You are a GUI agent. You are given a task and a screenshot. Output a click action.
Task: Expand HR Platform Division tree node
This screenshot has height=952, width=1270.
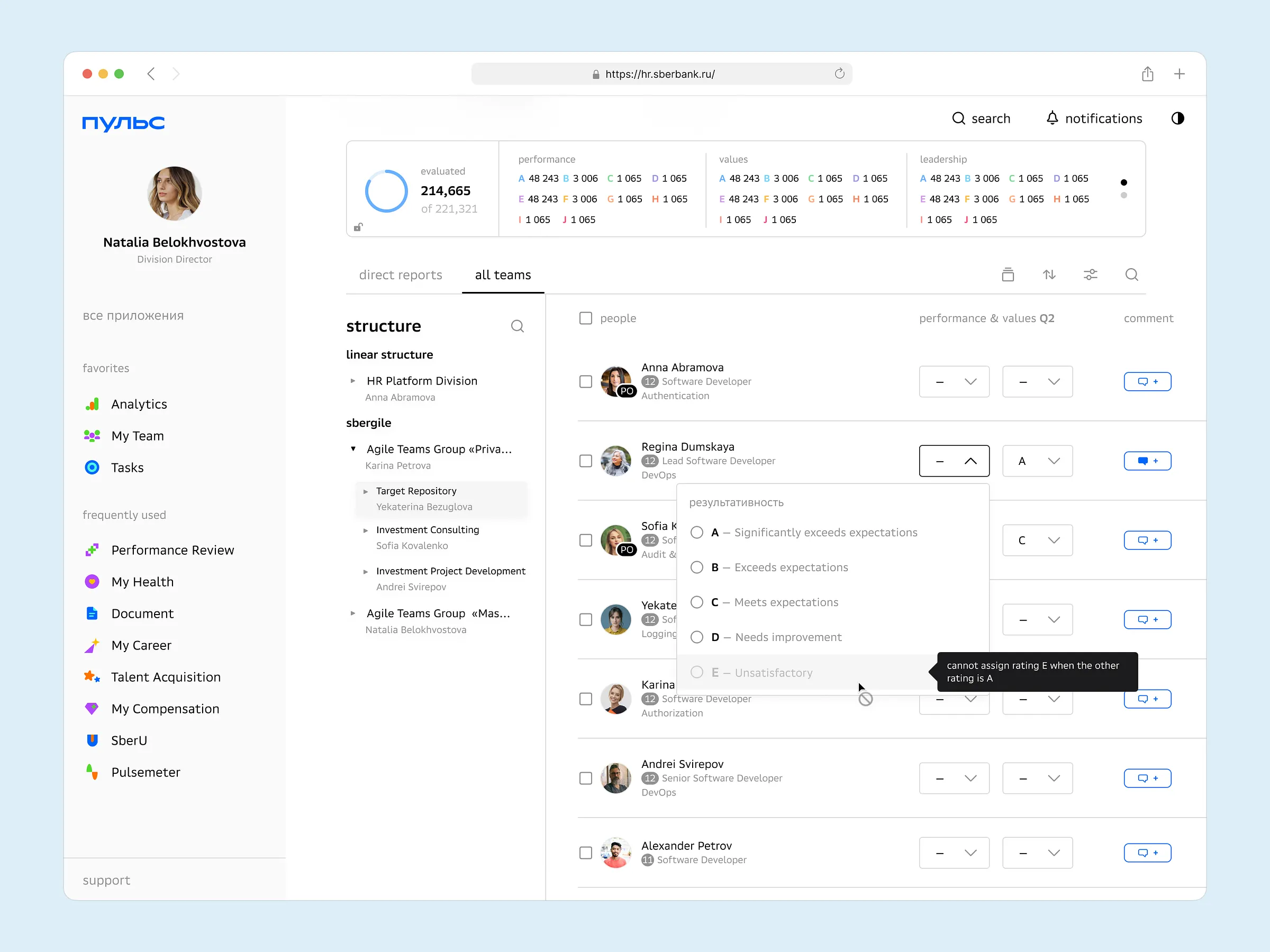353,381
